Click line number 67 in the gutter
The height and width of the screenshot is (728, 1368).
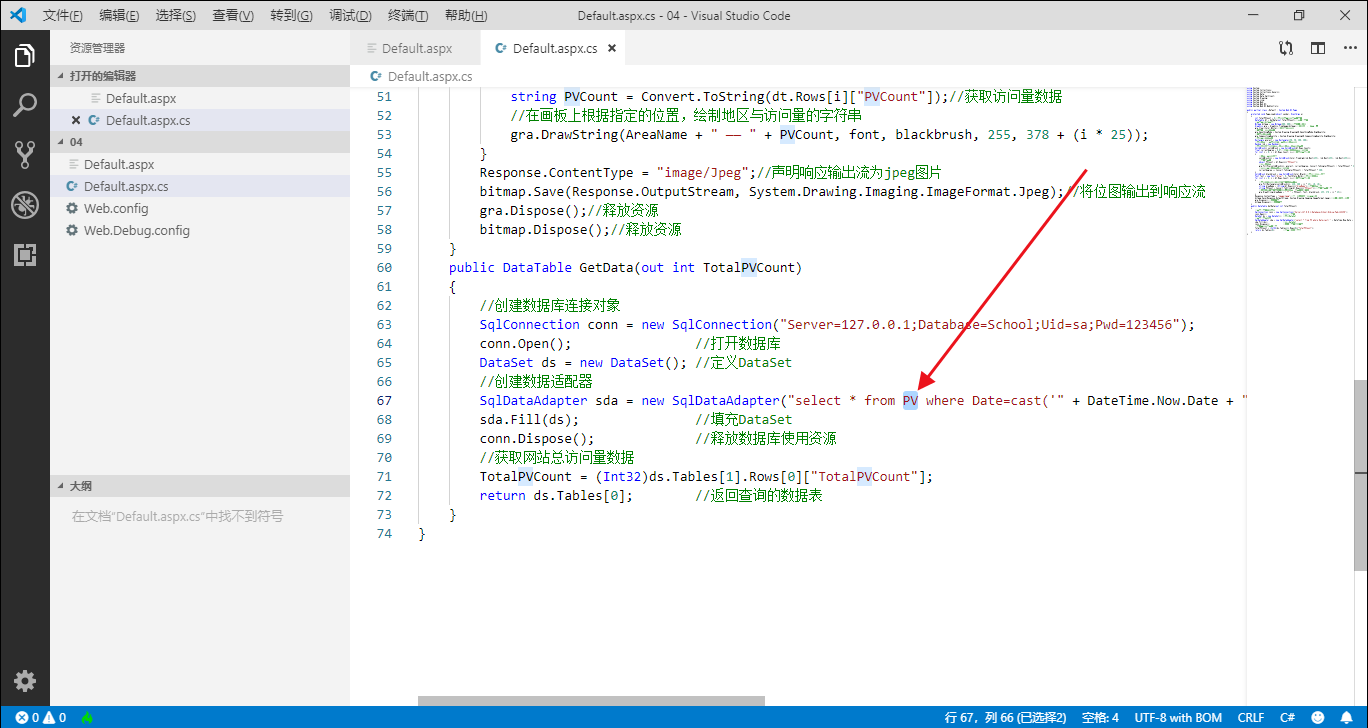pos(384,400)
